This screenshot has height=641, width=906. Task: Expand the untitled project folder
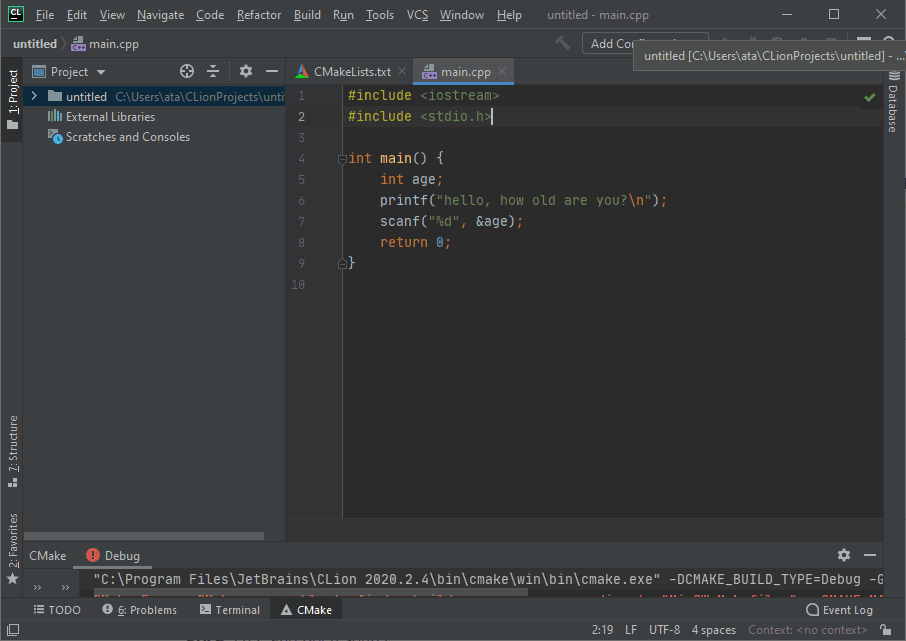tap(32, 95)
